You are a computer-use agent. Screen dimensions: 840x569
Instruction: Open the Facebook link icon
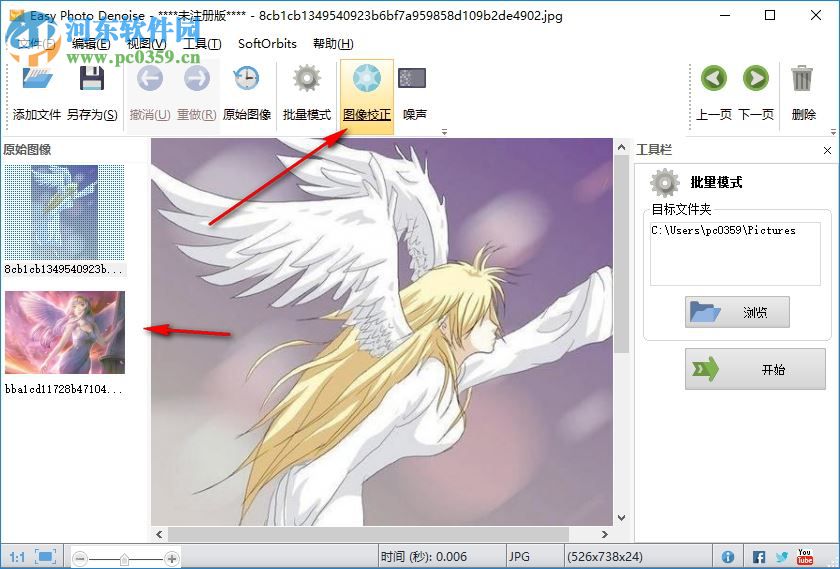click(759, 557)
